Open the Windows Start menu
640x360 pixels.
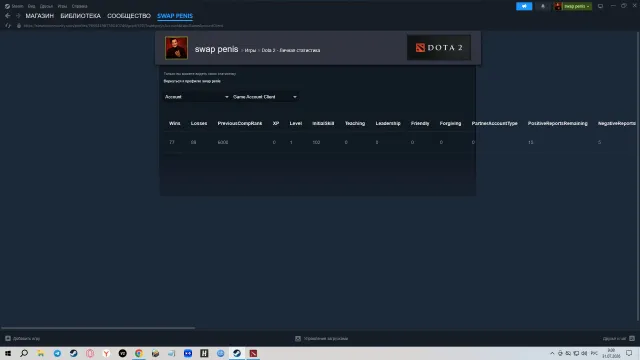tap(8, 353)
